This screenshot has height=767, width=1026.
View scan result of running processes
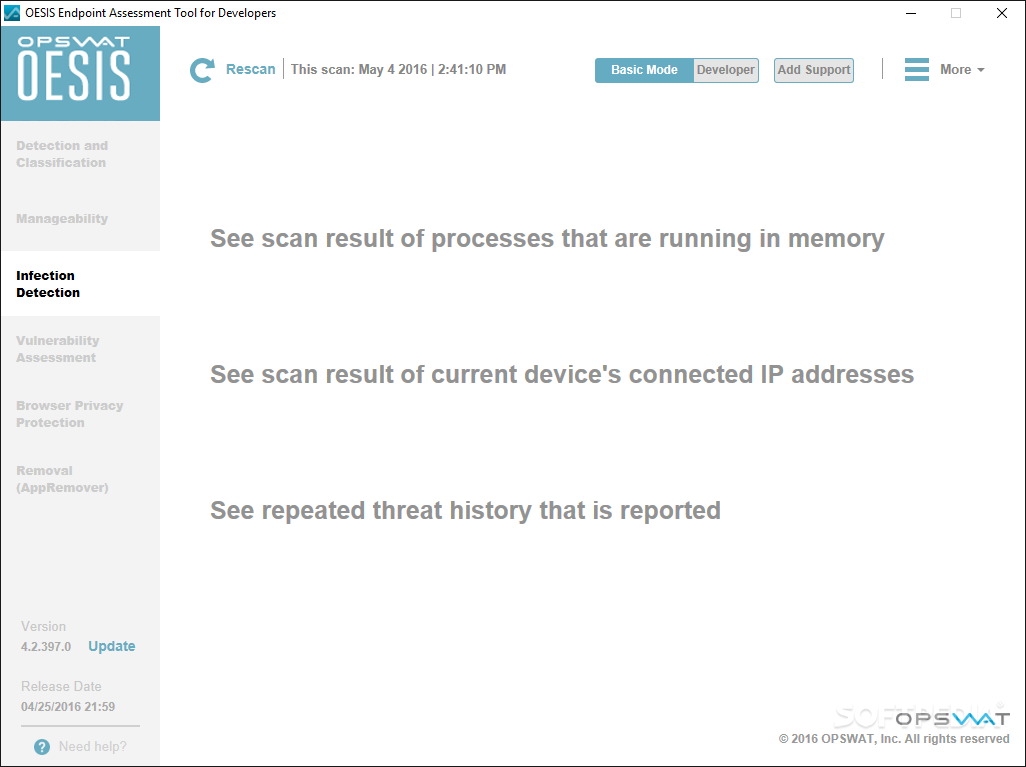547,238
